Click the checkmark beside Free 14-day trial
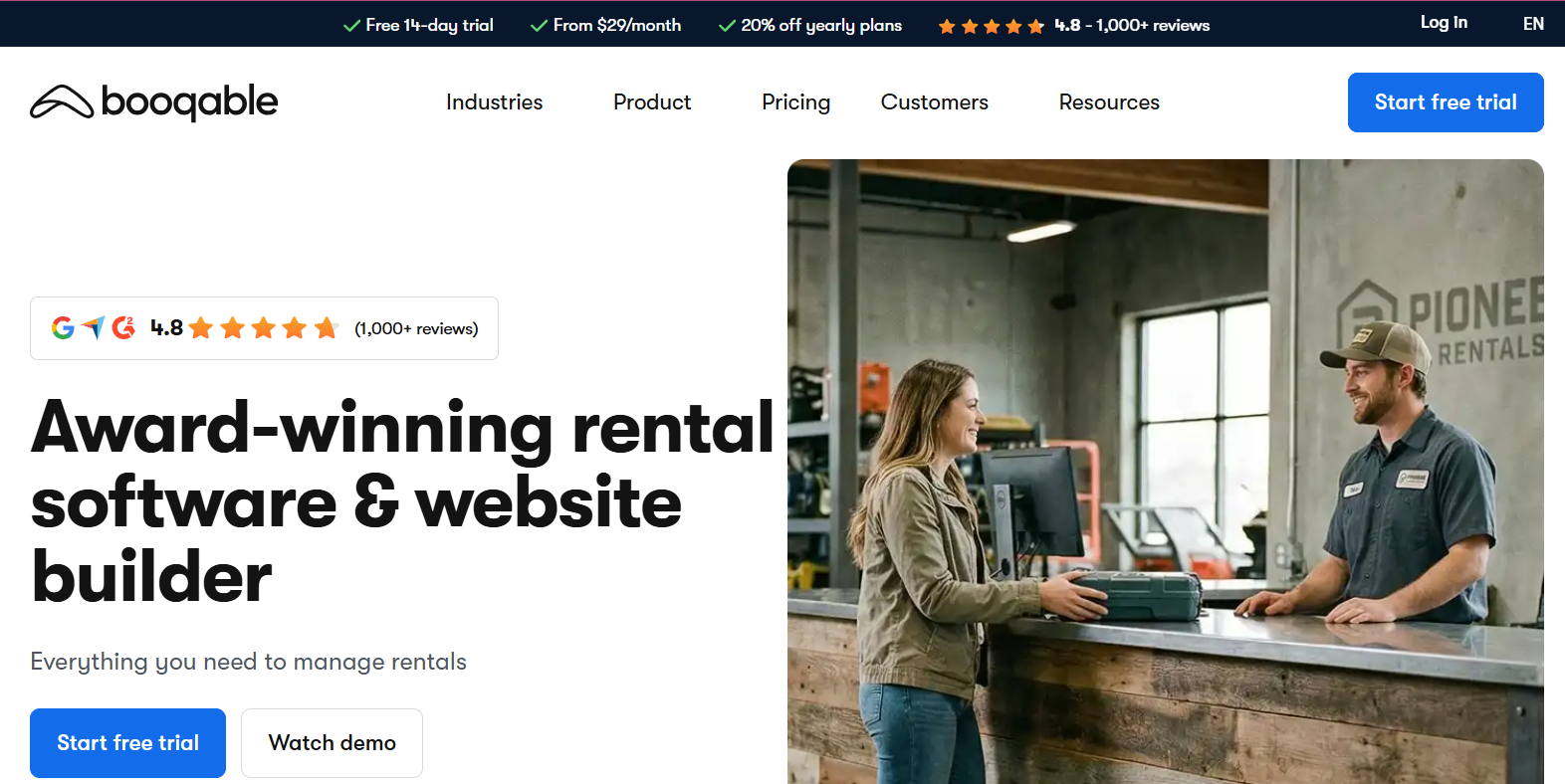 point(351,26)
